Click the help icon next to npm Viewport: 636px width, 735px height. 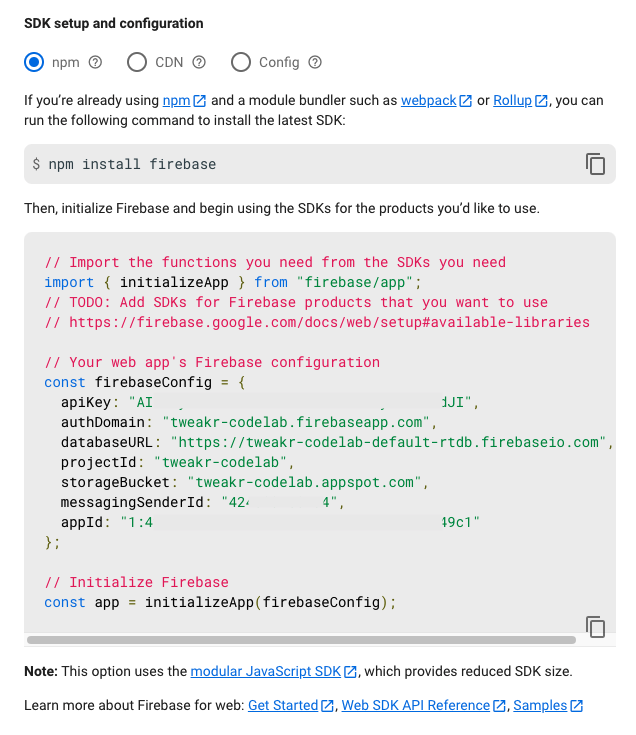click(x=96, y=62)
